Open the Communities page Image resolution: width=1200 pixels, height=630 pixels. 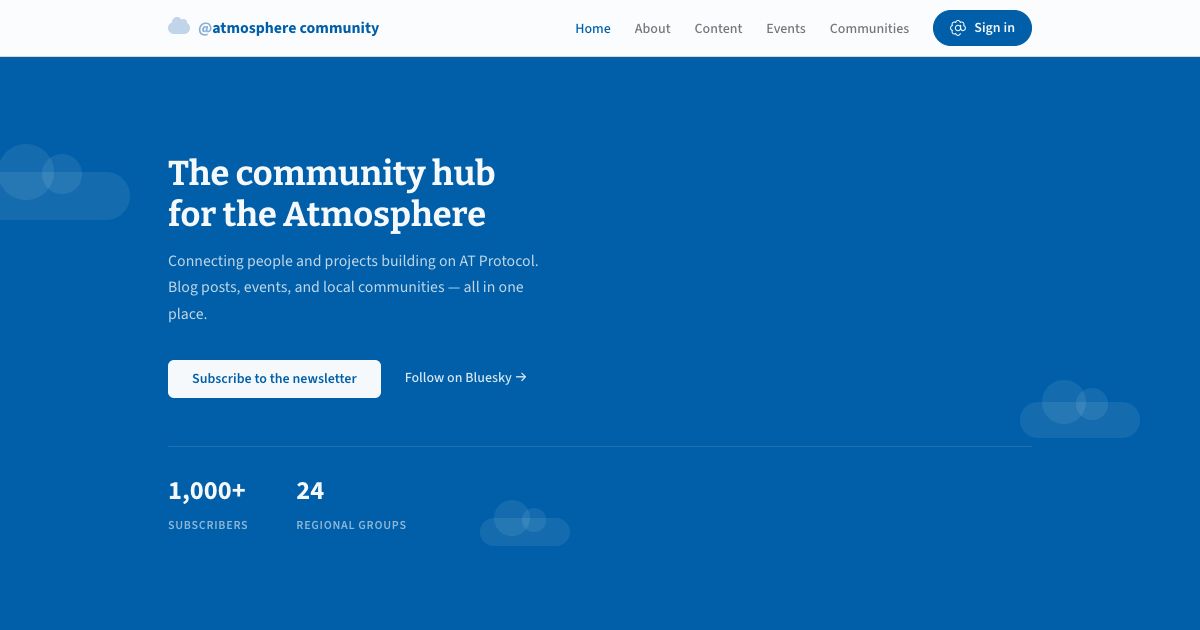pyautogui.click(x=869, y=28)
